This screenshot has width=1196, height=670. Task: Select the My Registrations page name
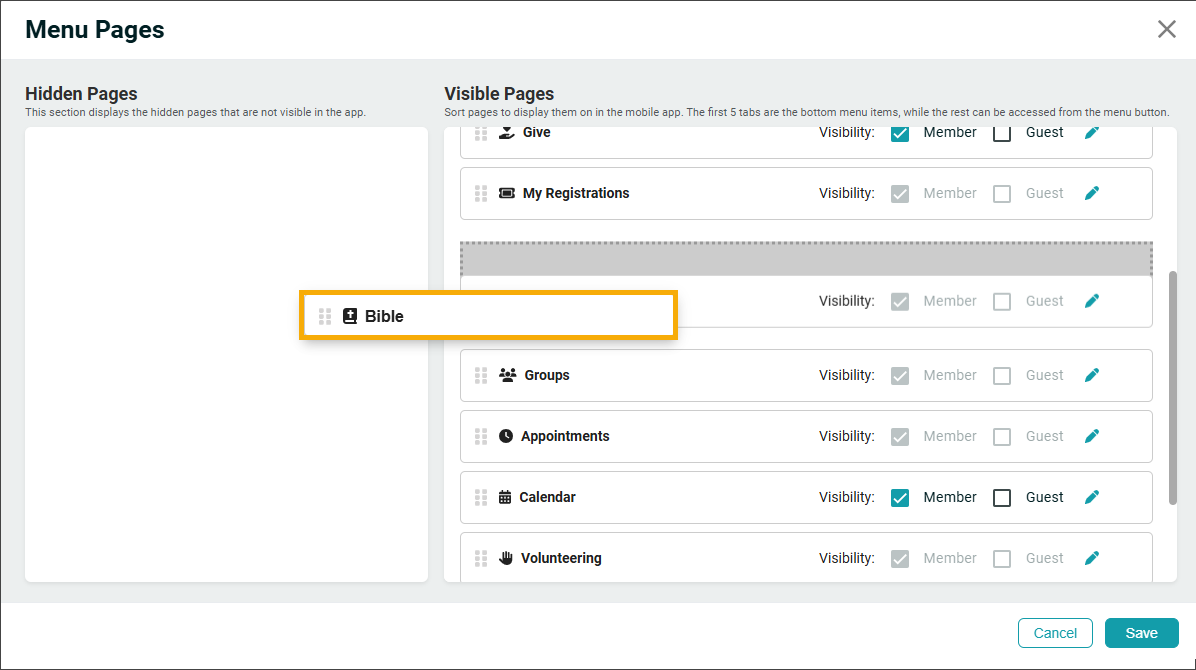pos(576,193)
